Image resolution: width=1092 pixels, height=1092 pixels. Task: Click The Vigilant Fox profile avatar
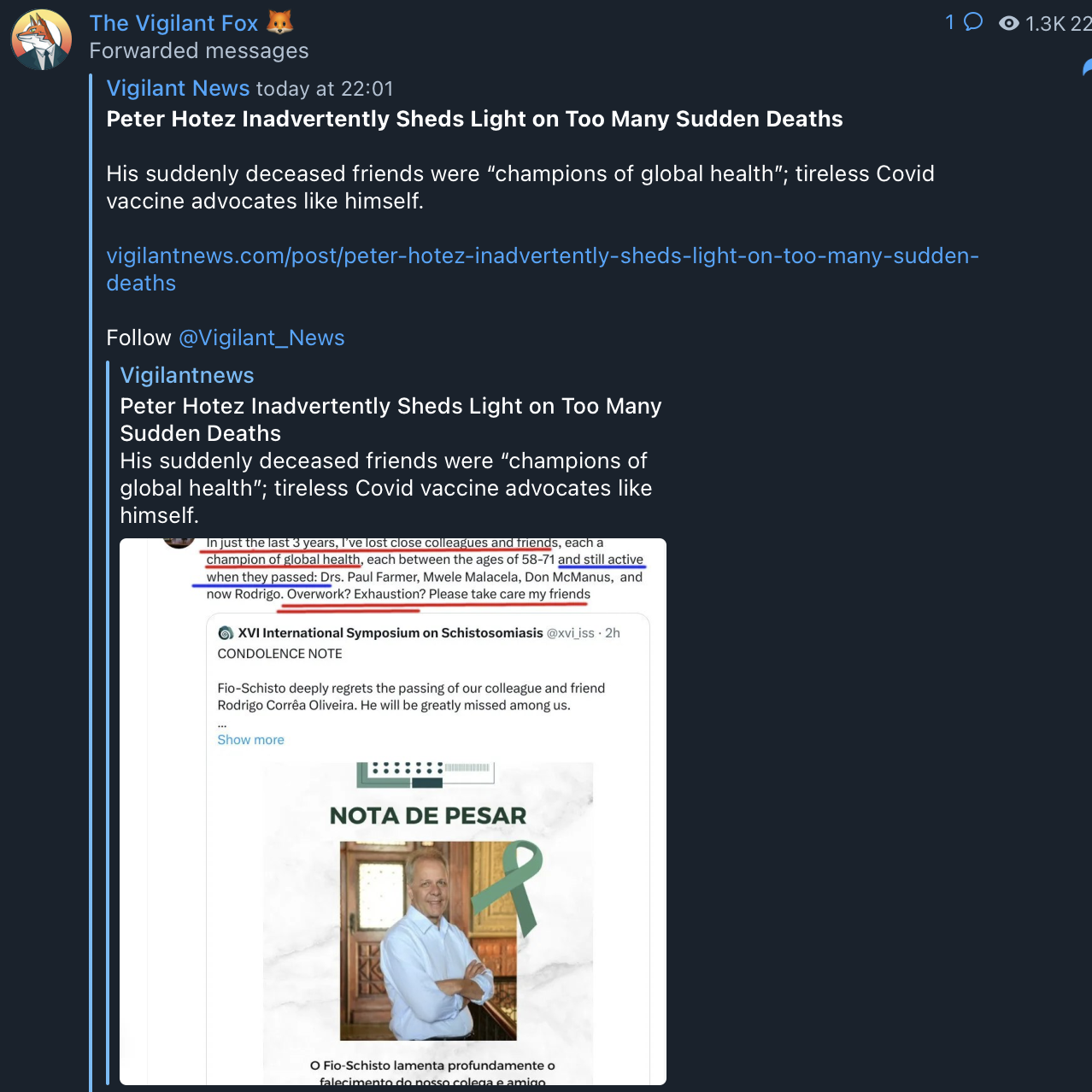pyautogui.click(x=41, y=39)
